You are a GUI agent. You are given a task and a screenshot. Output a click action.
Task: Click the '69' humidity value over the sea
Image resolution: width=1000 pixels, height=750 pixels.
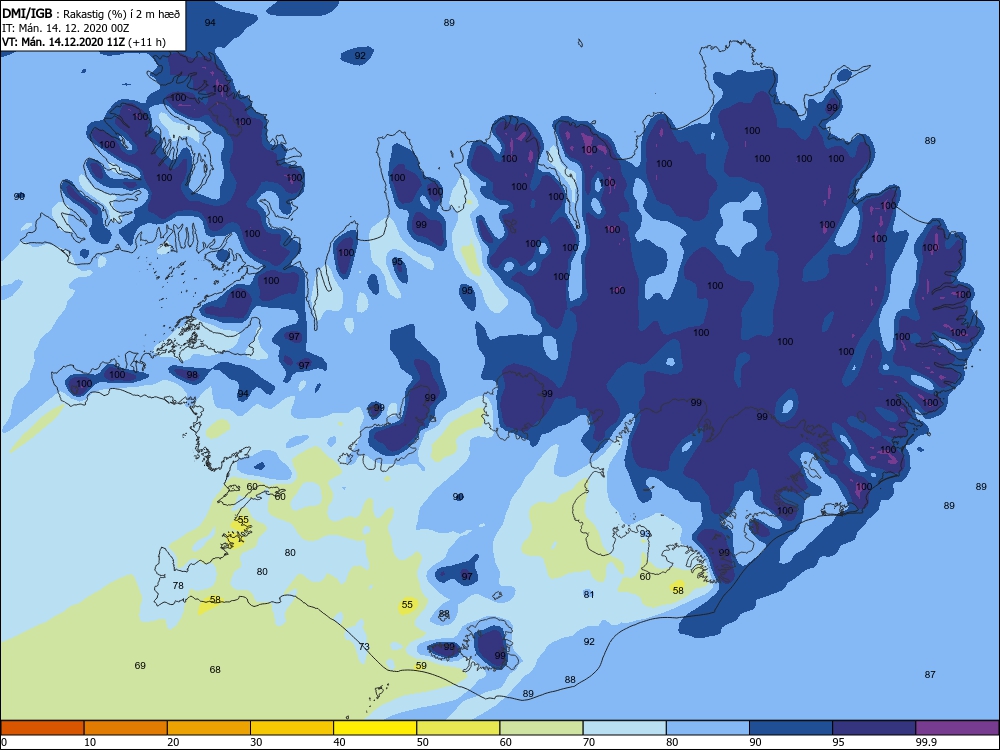(140, 666)
